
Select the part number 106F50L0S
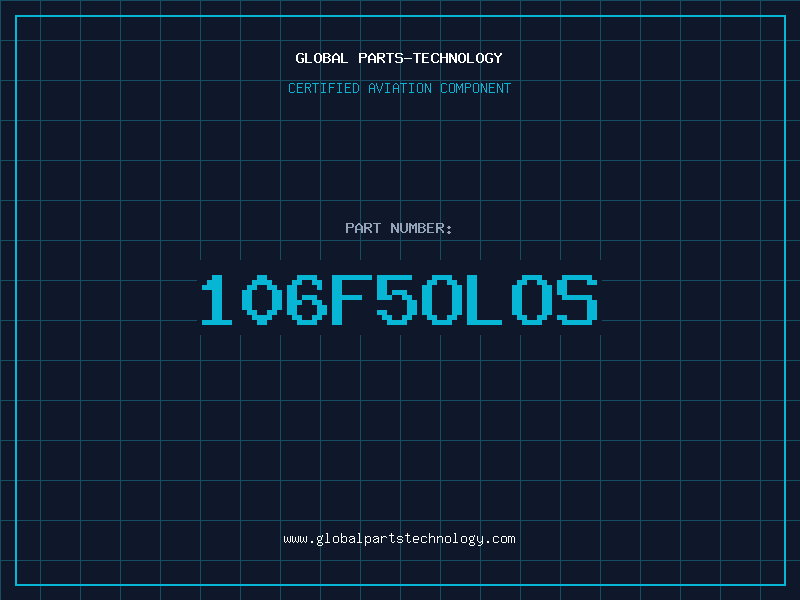pyautogui.click(x=399, y=299)
